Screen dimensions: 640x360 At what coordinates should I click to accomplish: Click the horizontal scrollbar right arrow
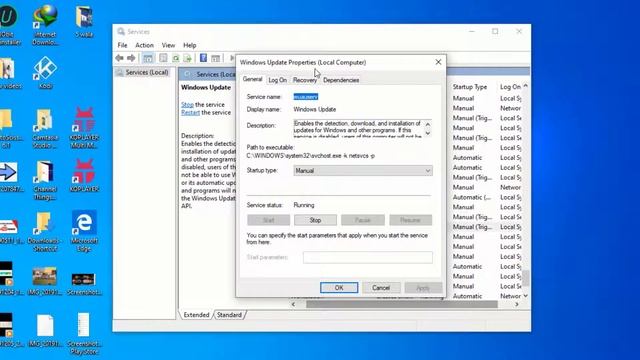click(x=517, y=304)
